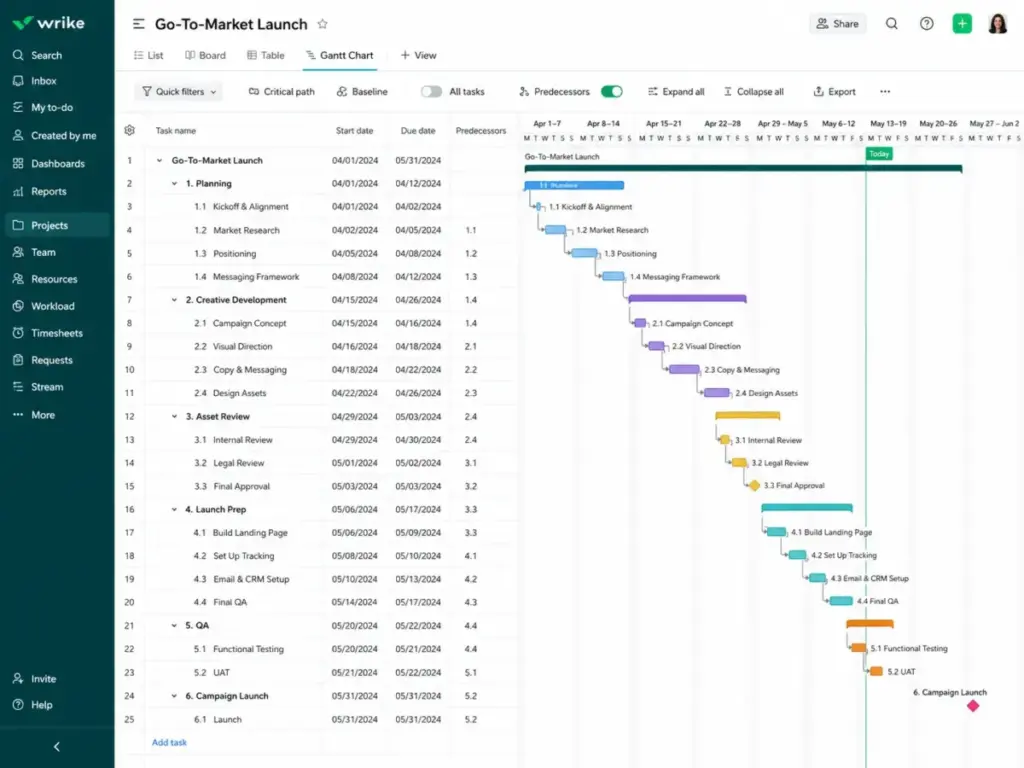Open the user profile avatar
Screen dimensions: 1024x768
pyautogui.click(x=998, y=24)
